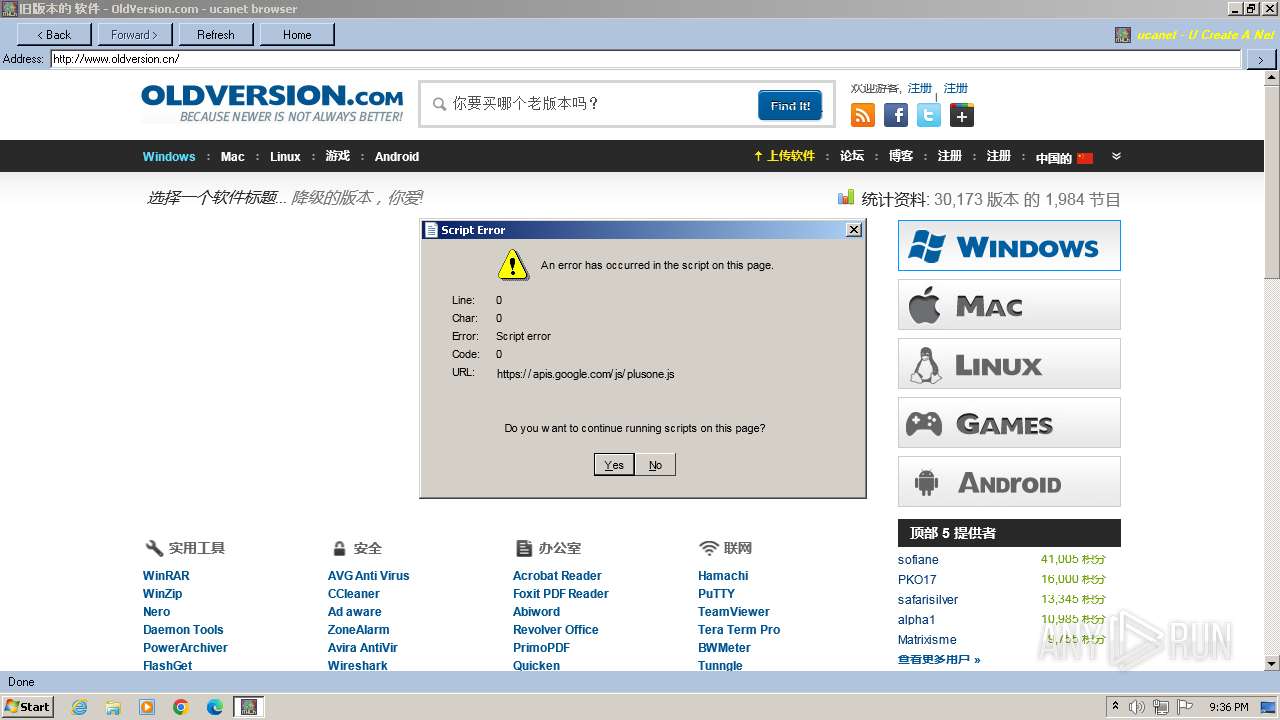1280x720 pixels.
Task: Click the RSS feed icon
Action: pyautogui.click(x=863, y=115)
